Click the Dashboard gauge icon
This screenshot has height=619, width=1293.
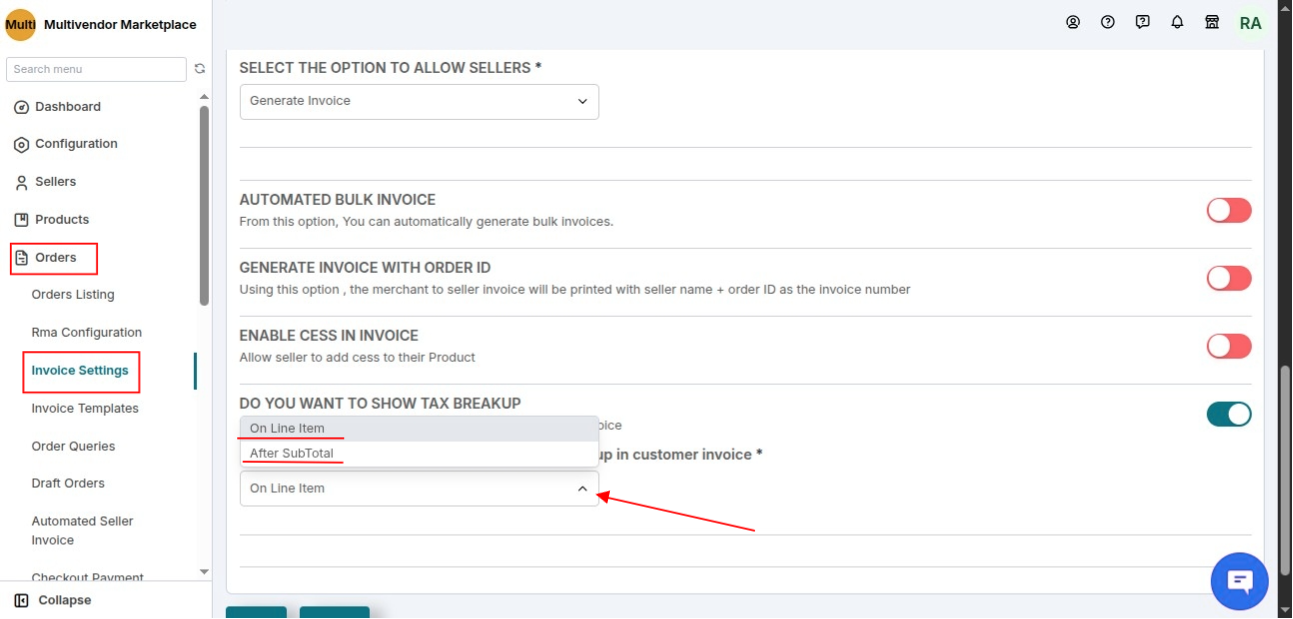[x=21, y=107]
